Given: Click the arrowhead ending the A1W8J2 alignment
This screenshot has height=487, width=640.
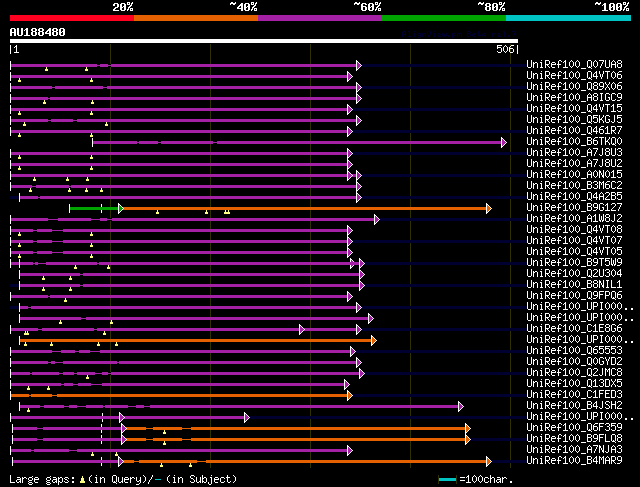Looking at the screenshot, I should coord(377,220).
